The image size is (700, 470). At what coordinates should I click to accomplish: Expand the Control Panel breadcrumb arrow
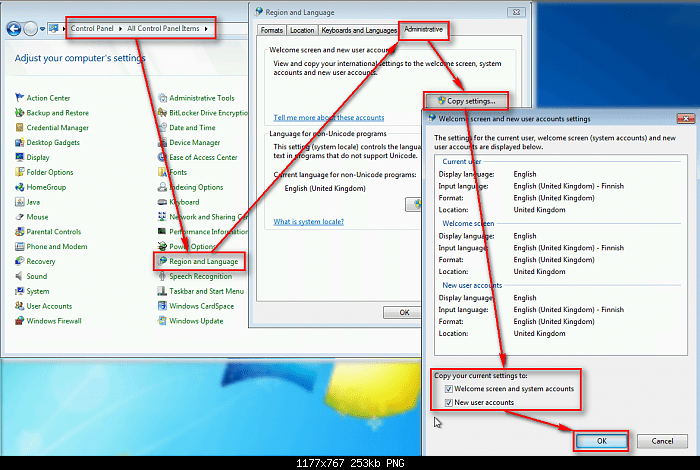pyautogui.click(x=121, y=29)
